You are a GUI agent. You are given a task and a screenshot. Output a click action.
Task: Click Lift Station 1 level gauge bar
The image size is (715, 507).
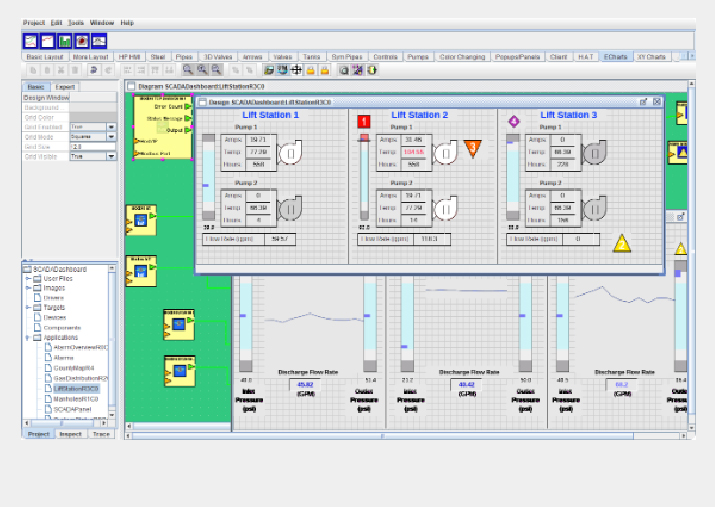coord(208,177)
